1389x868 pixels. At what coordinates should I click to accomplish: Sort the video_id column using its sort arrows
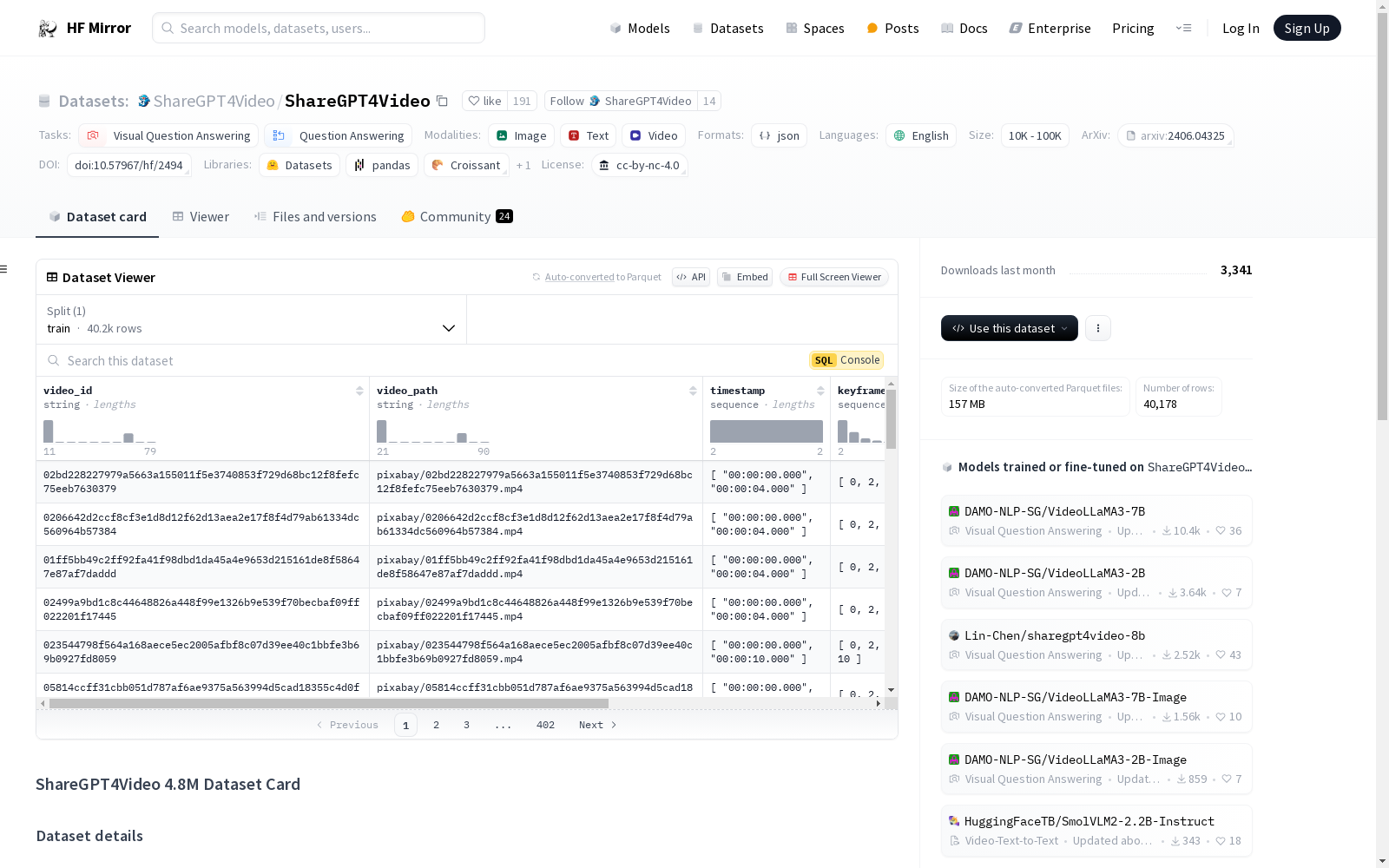click(359, 391)
